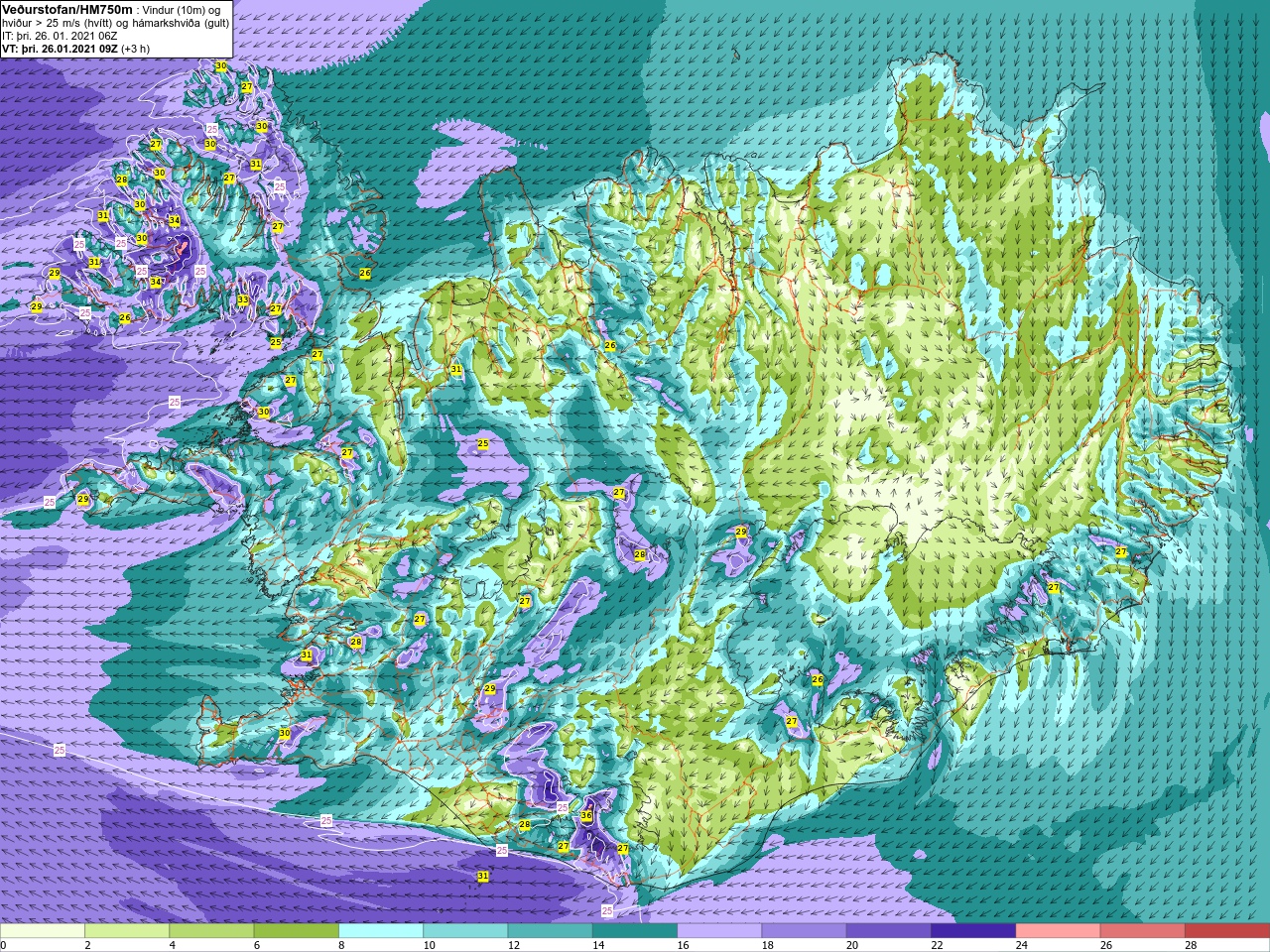Click the 'Veðurstofan/HM750m' title text
Screen dimensions: 1270x952
click(x=66, y=9)
